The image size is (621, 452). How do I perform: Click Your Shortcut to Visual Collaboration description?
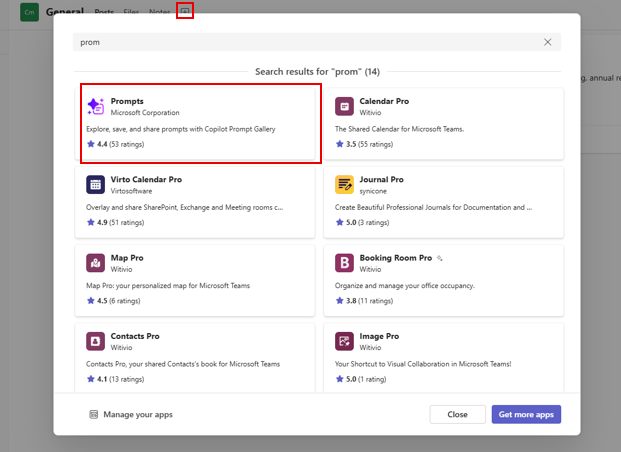(x=423, y=364)
